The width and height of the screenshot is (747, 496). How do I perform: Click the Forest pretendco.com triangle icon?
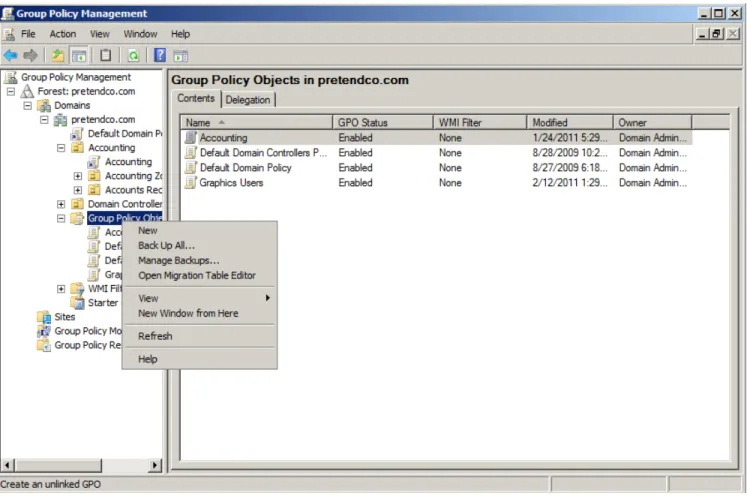[x=28, y=91]
